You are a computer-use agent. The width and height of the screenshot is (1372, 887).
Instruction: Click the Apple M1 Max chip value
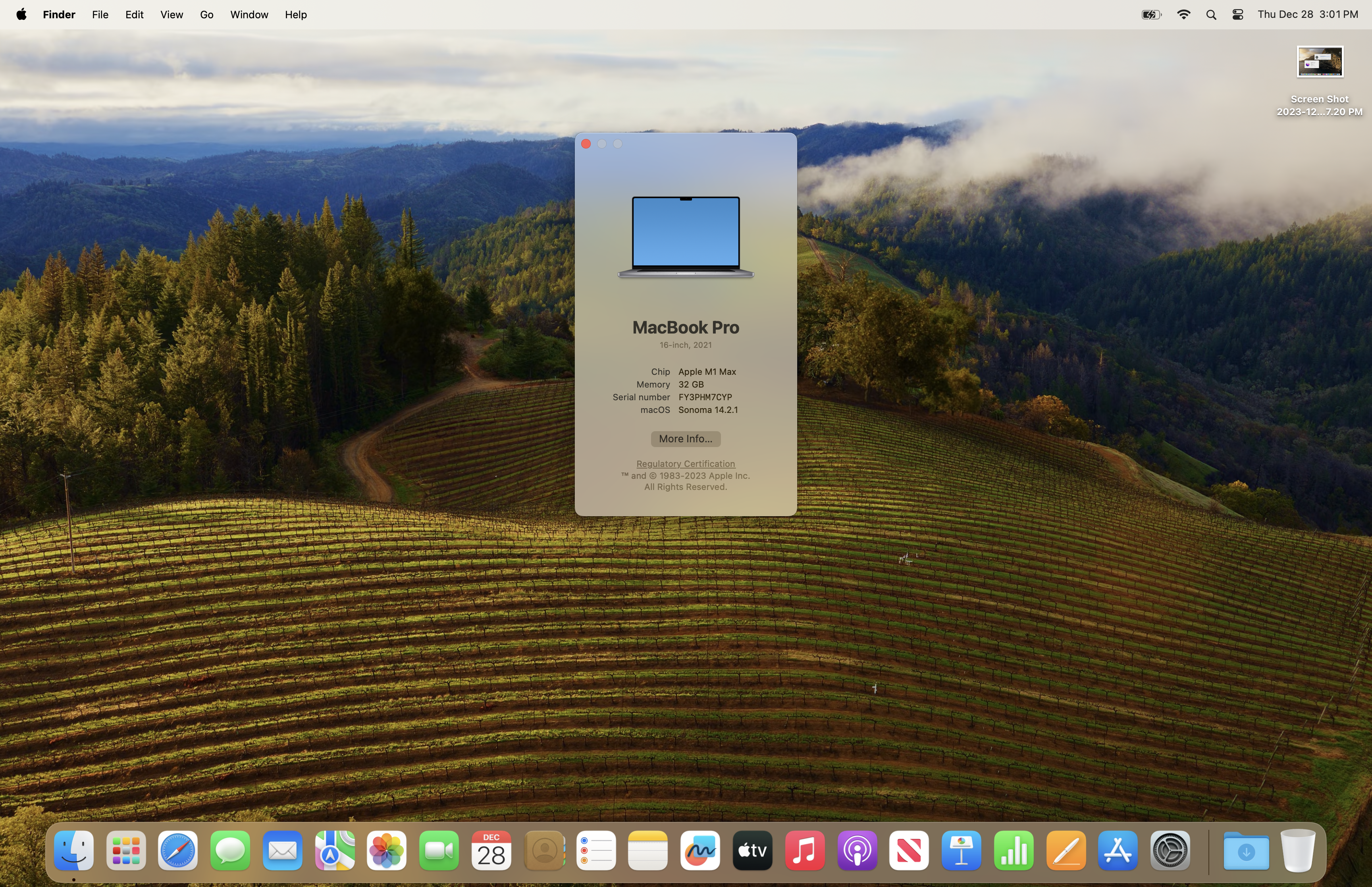(x=707, y=372)
